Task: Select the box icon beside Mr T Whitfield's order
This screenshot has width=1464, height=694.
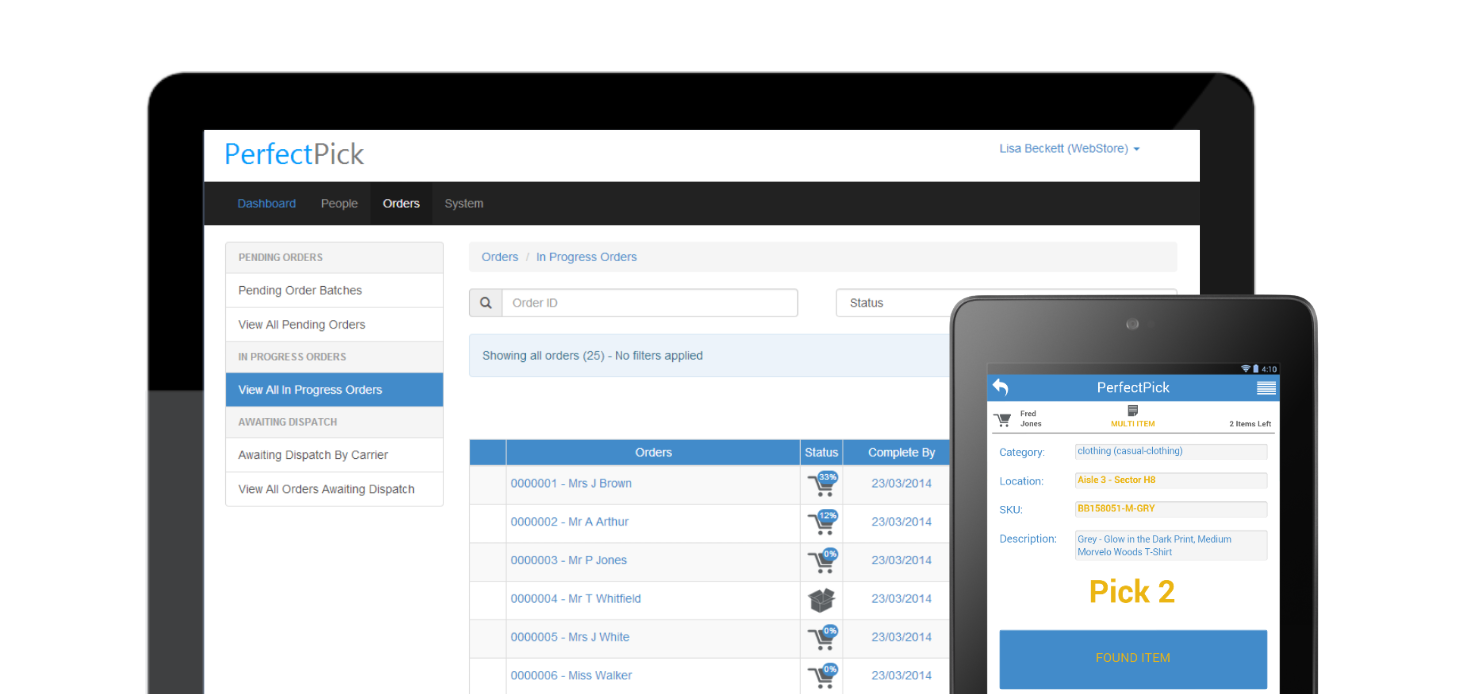Action: (821, 599)
